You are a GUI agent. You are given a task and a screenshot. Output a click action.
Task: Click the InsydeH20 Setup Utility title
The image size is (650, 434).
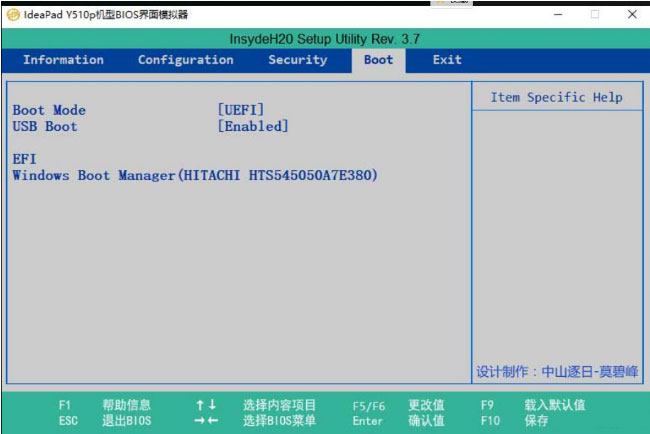(325, 39)
